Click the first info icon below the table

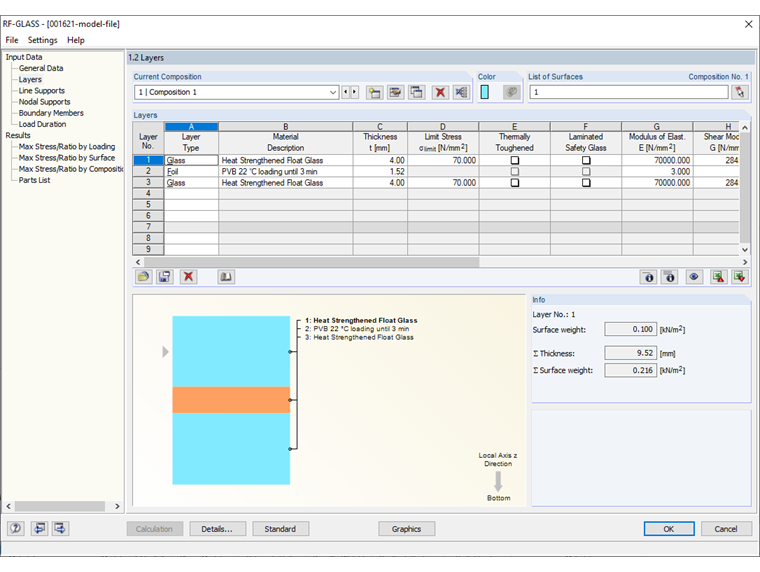click(649, 277)
